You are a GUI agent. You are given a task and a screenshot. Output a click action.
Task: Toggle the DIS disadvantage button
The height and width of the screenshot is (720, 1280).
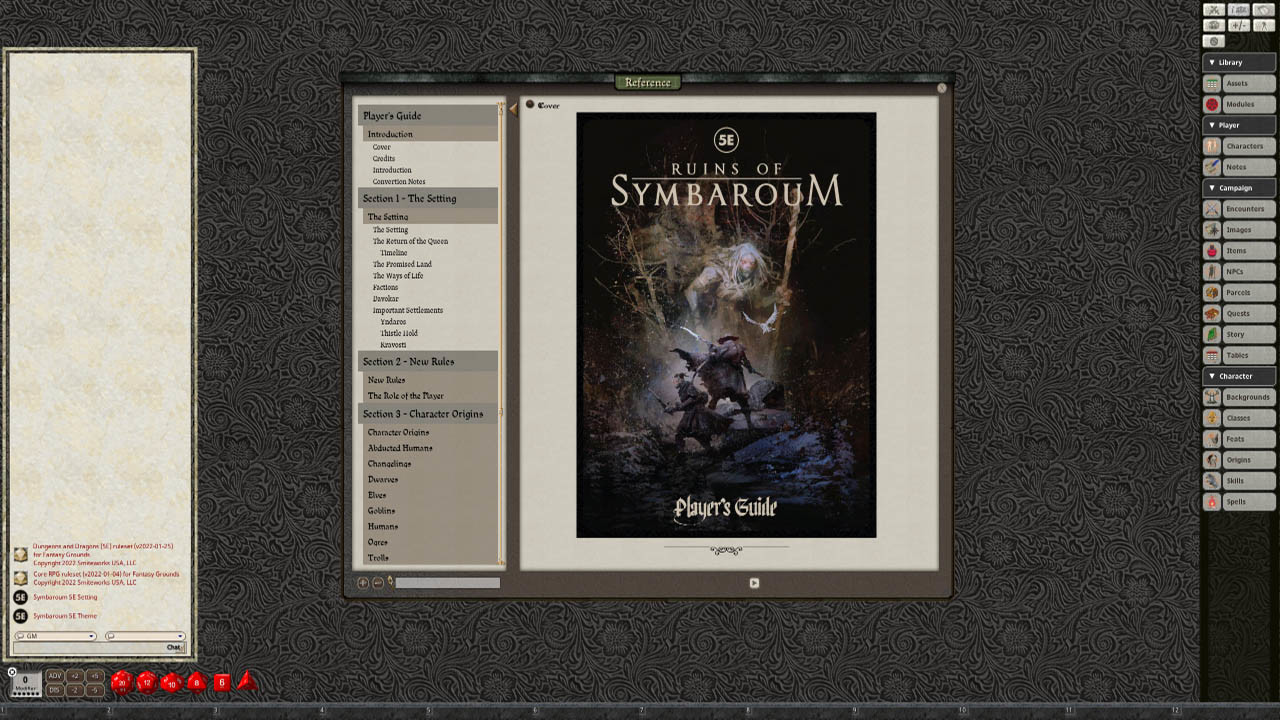tap(54, 689)
